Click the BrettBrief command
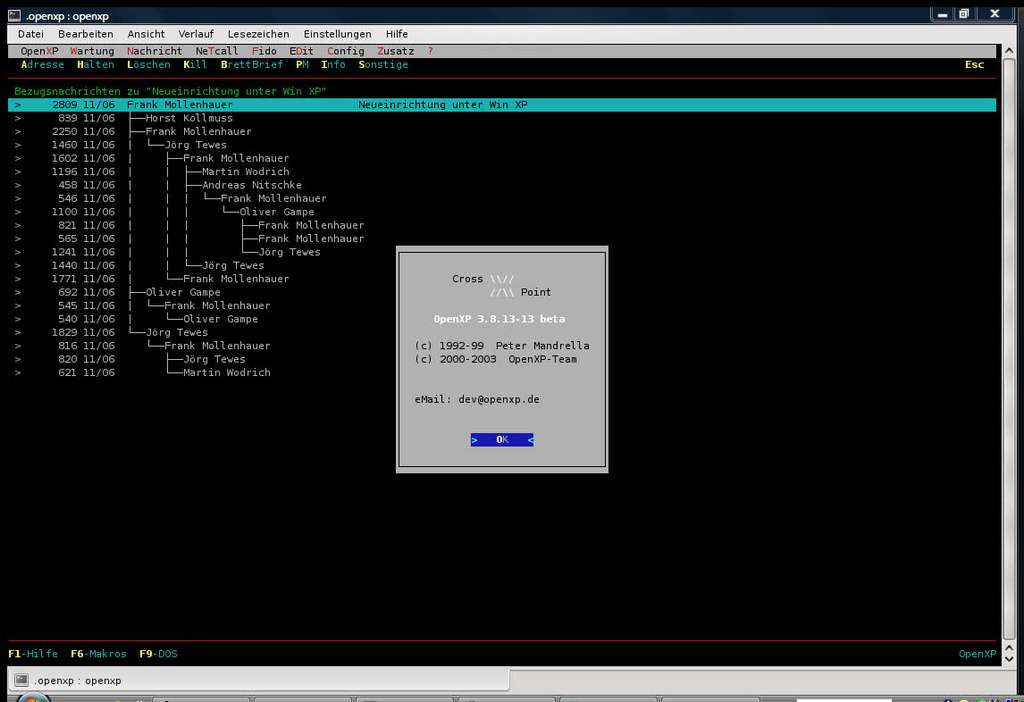Viewport: 1024px width, 702px height. (251, 65)
